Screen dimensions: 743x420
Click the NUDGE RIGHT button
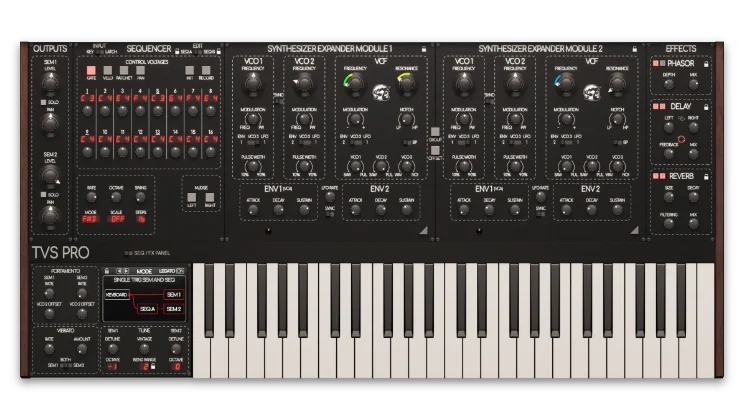tap(209, 197)
